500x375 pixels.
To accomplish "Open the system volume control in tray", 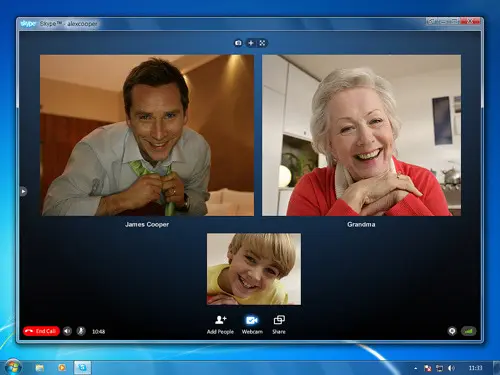I will click(451, 368).
